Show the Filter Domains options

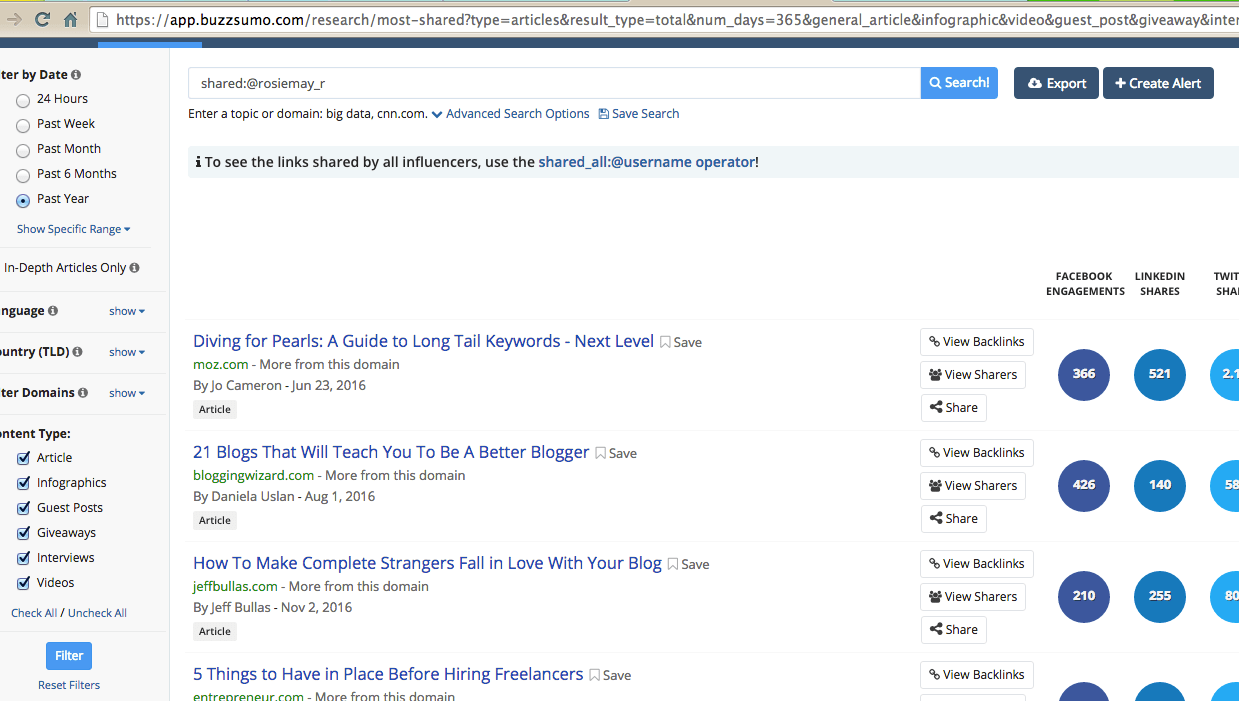pyautogui.click(x=127, y=393)
